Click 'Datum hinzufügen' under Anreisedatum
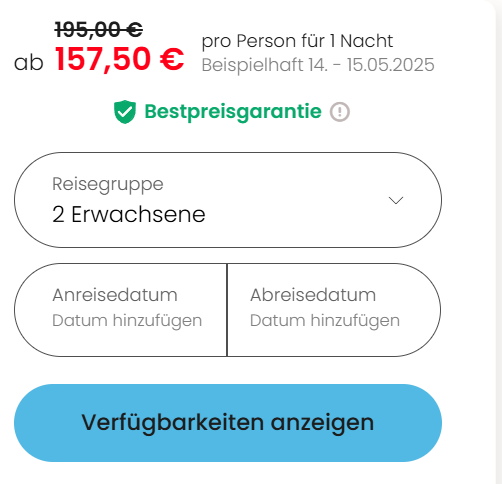The image size is (502, 484). [127, 321]
